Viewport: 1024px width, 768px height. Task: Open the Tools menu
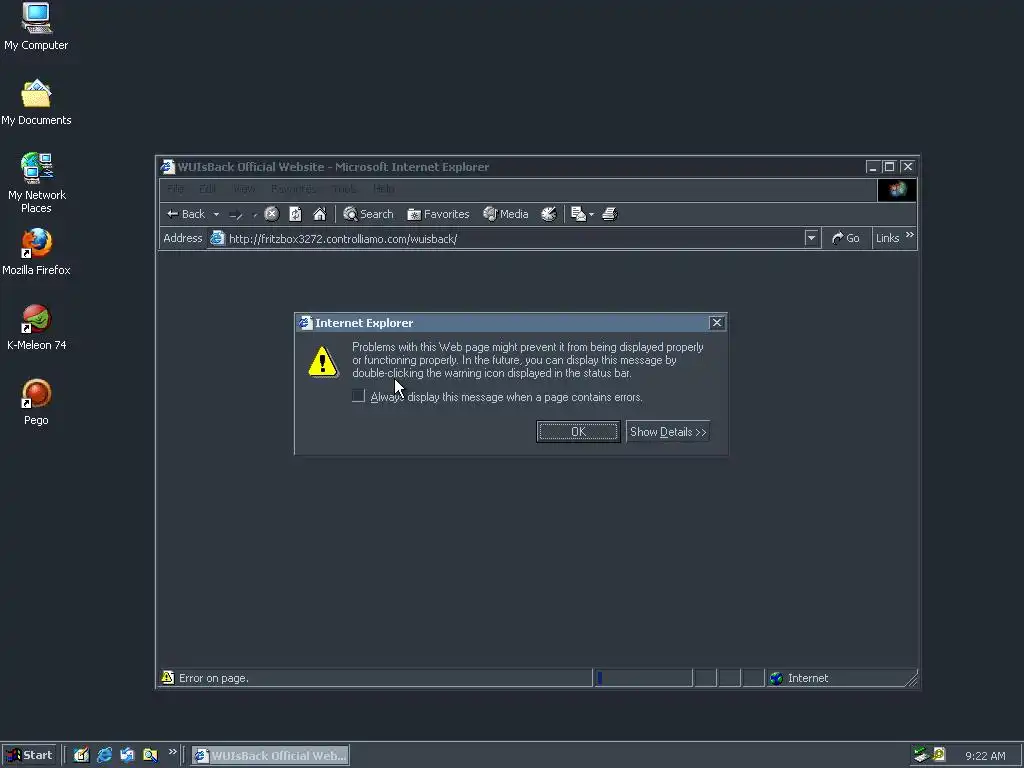tap(344, 189)
